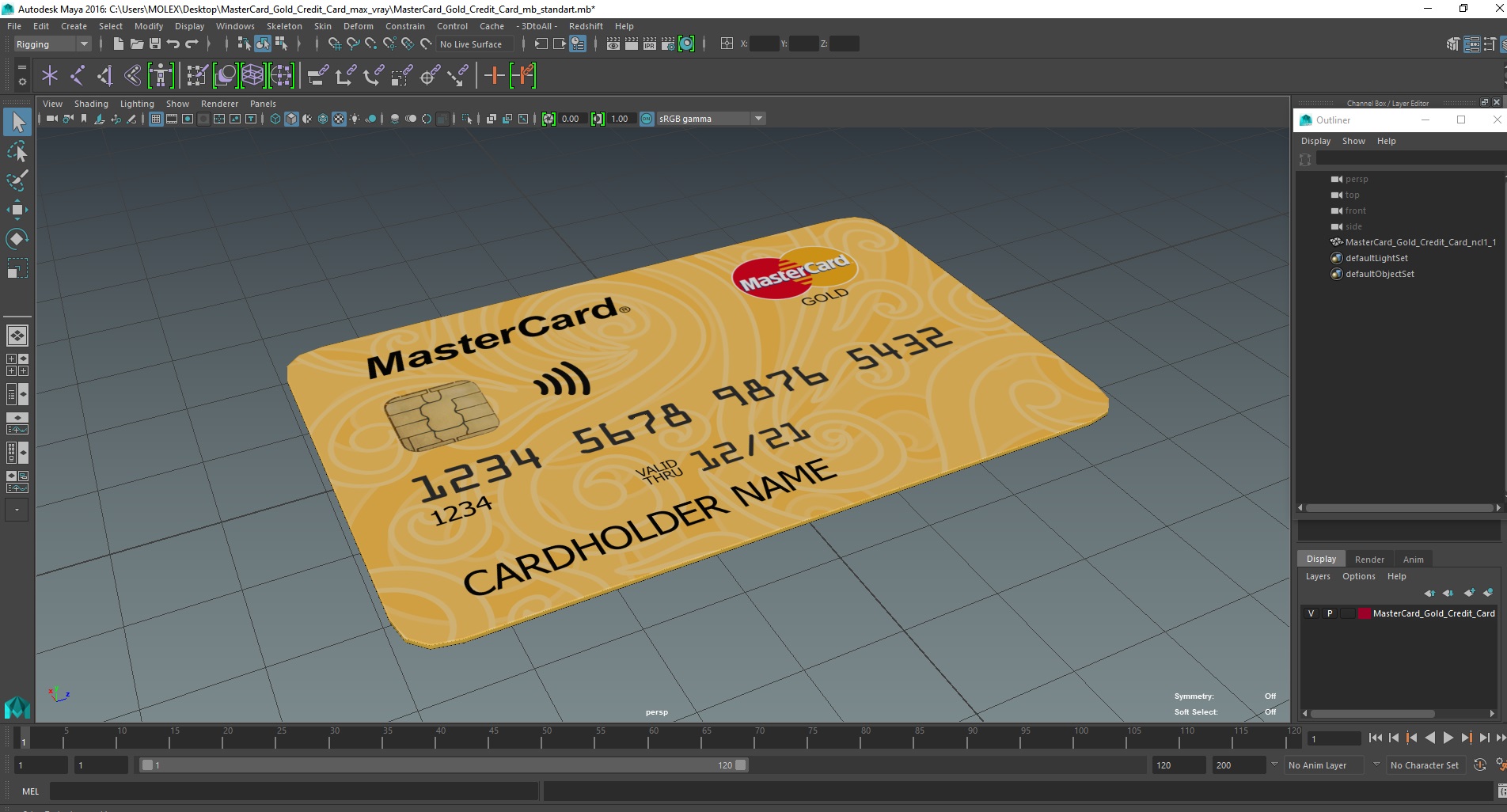Click go to start of playback range
The image size is (1507, 812).
(1376, 738)
